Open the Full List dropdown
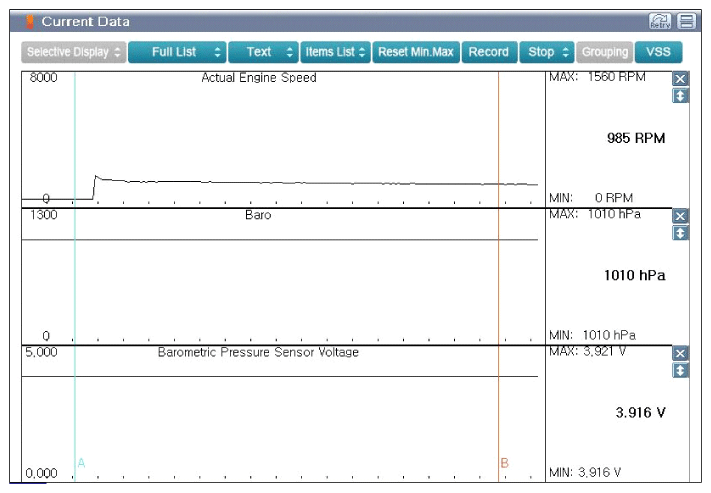This screenshot has width=711, height=493. [177, 52]
